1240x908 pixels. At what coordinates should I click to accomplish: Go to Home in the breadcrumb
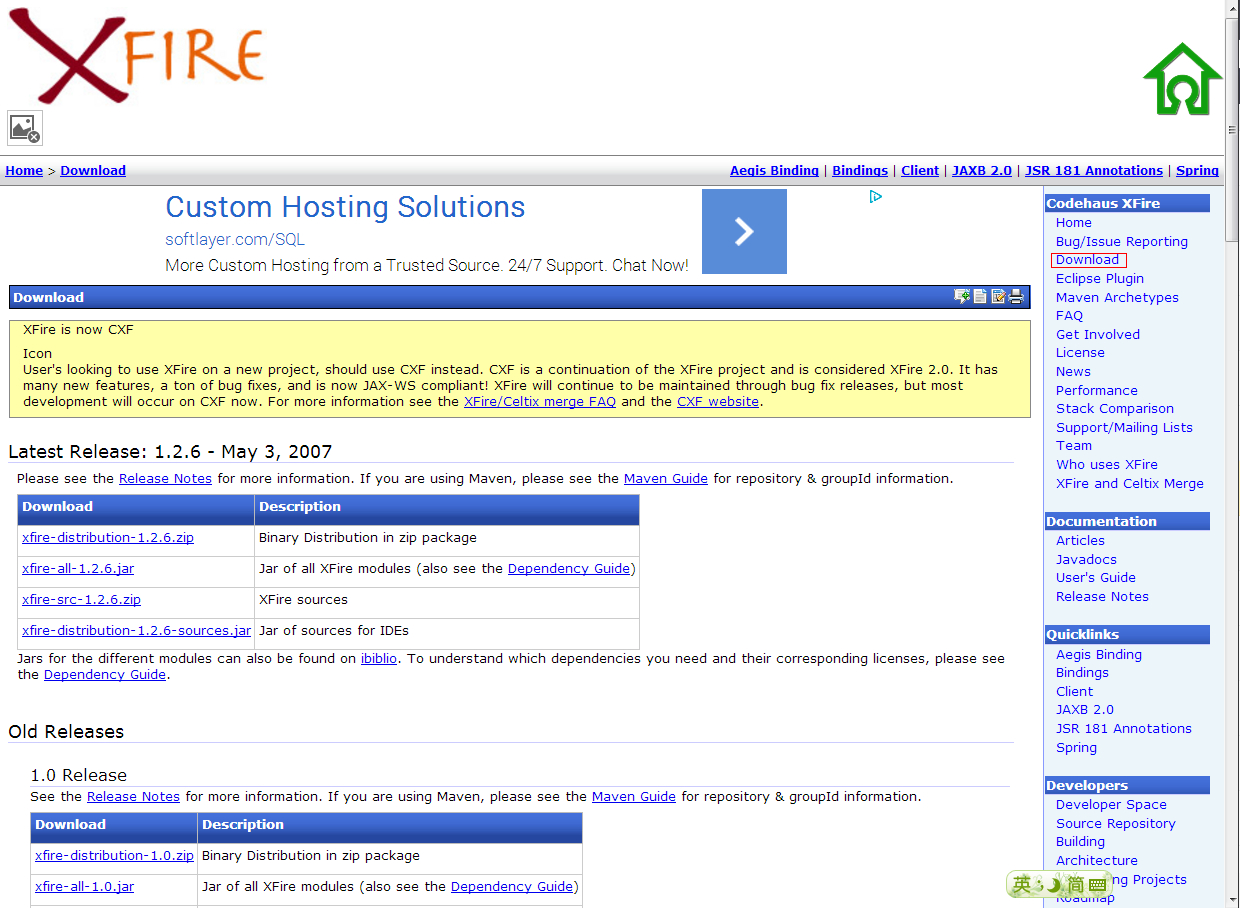click(x=24, y=171)
